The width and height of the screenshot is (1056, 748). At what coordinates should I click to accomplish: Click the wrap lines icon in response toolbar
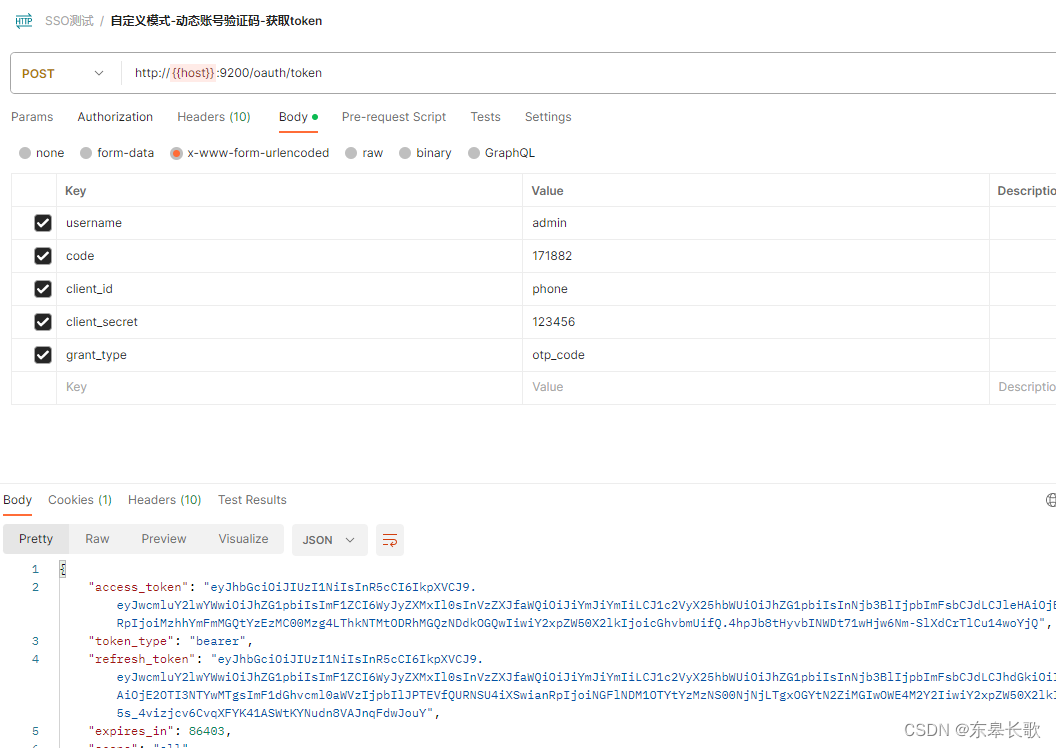(389, 539)
